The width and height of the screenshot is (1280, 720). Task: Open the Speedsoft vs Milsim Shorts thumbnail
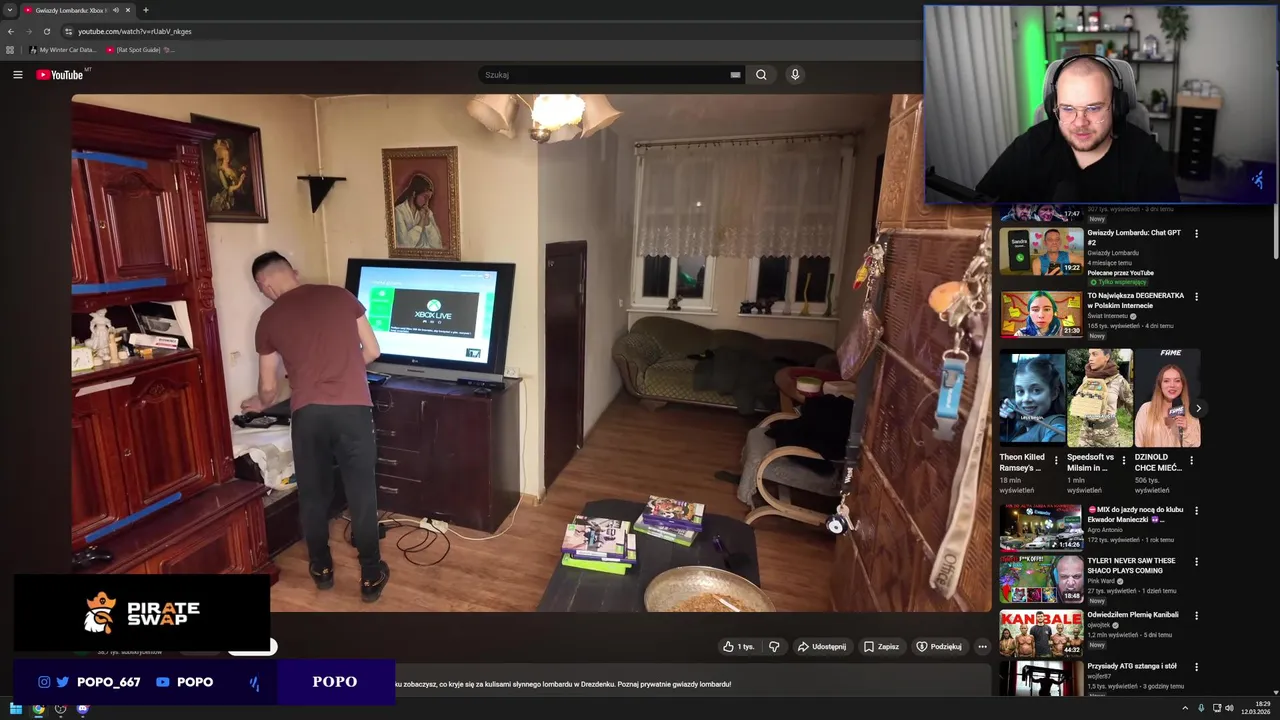click(1100, 397)
